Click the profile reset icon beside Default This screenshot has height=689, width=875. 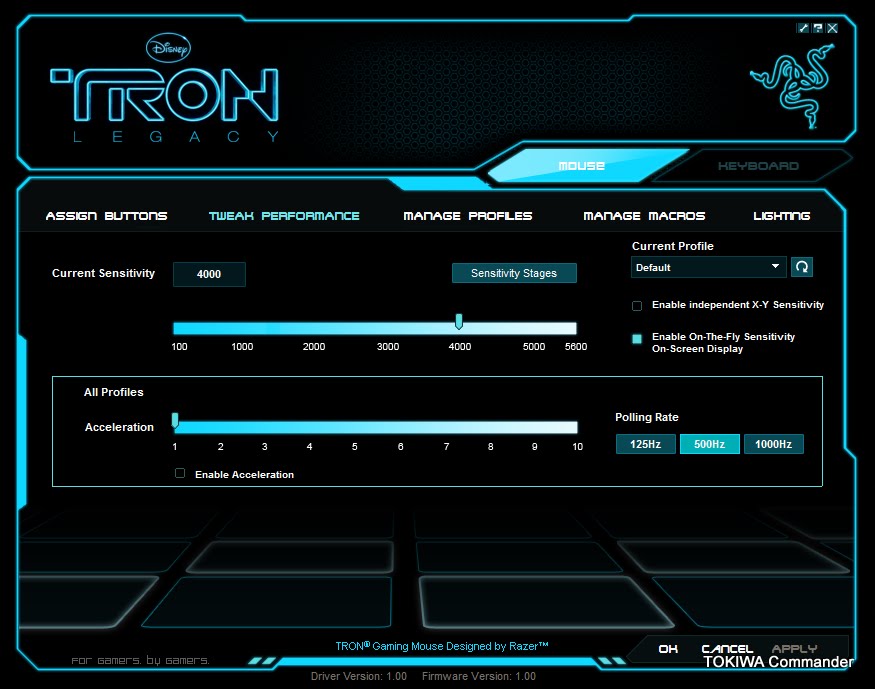pos(800,267)
